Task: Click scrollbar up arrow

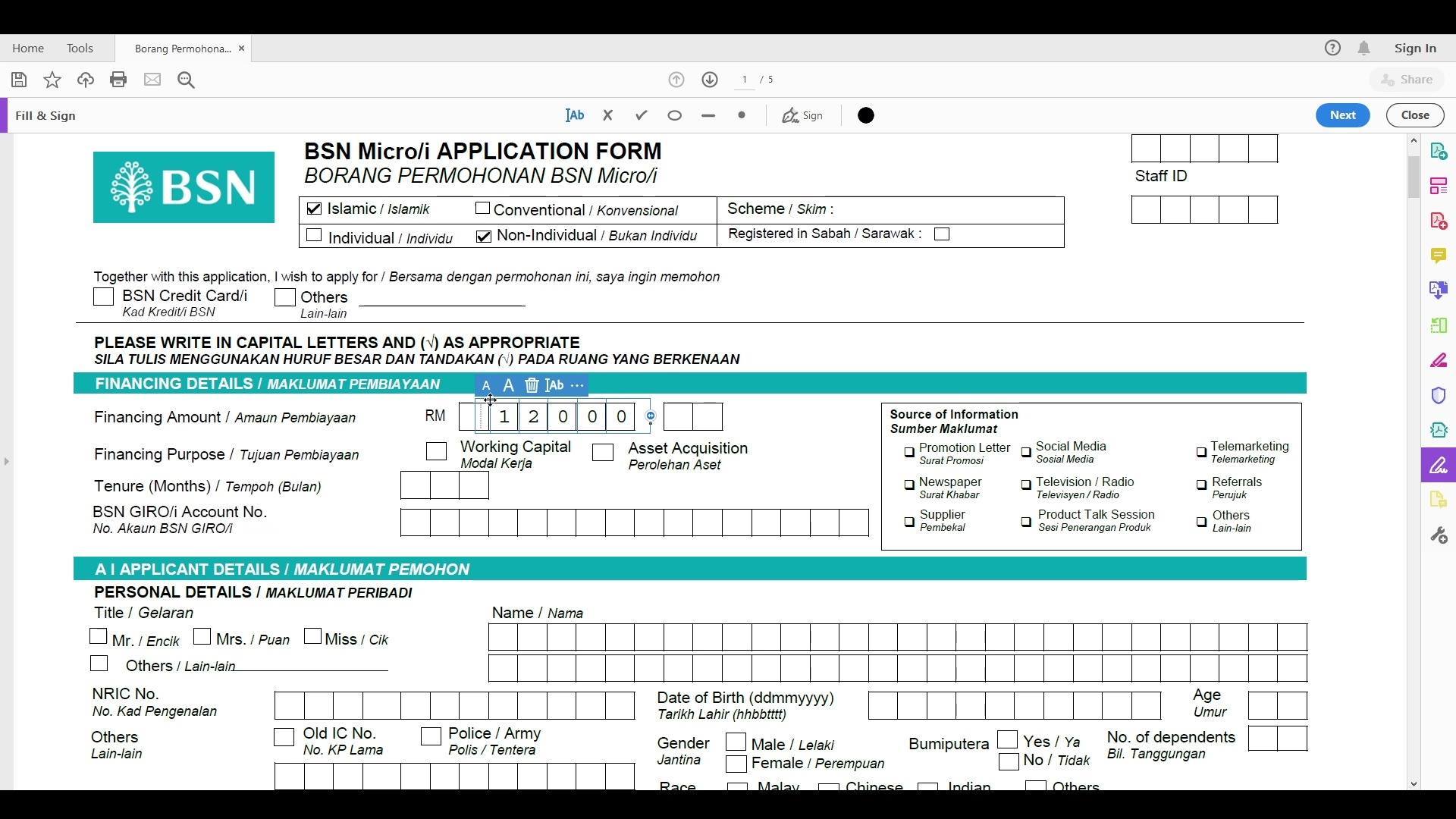Action: click(x=1414, y=141)
